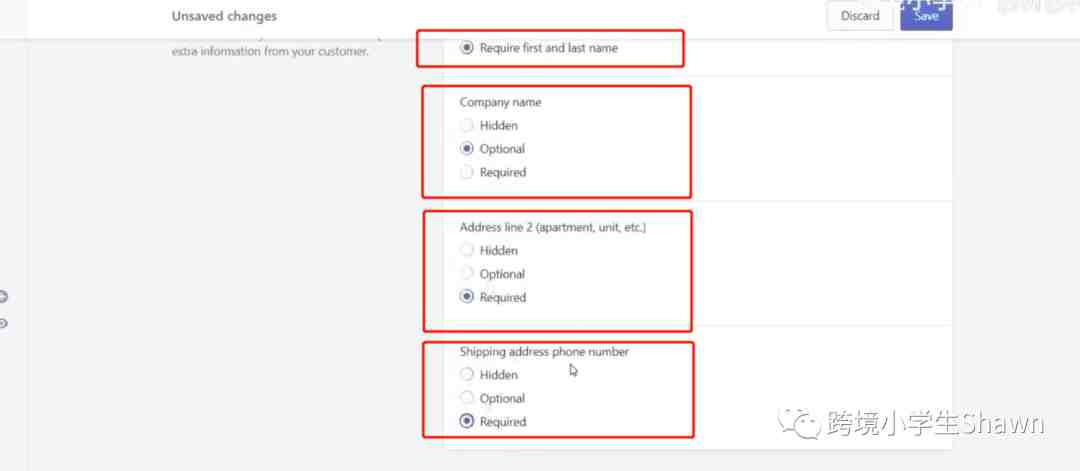The height and width of the screenshot is (471, 1080).
Task: Save the unsaved changes
Action: [926, 16]
